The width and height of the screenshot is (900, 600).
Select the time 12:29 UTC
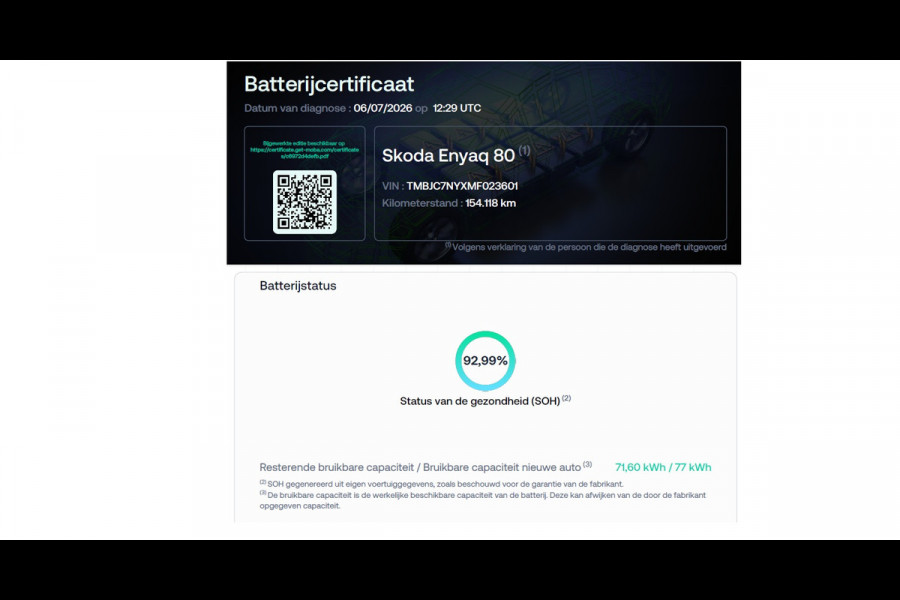tap(457, 108)
